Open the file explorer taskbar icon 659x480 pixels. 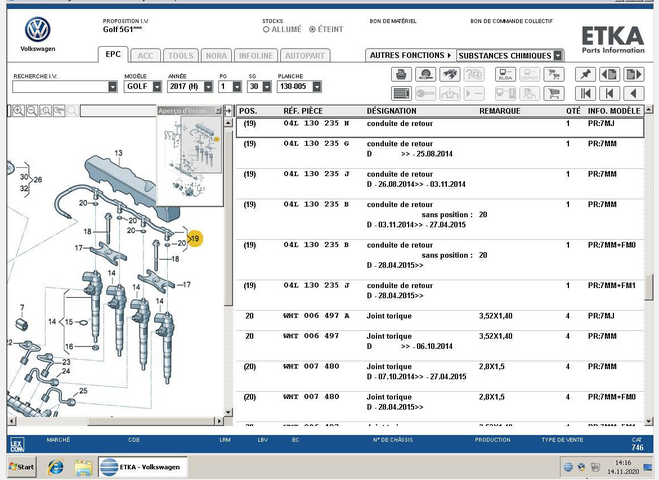click(83, 467)
